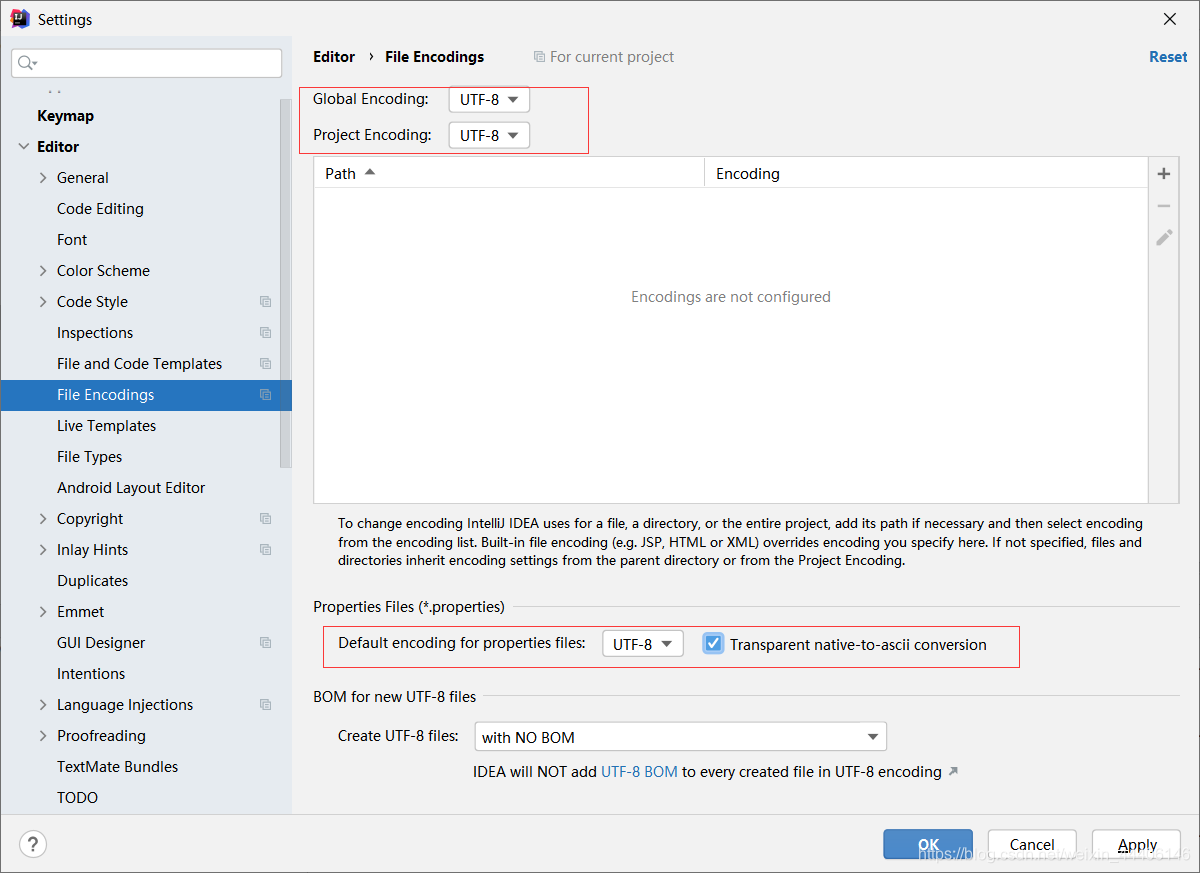Expand the Emmet node
This screenshot has width=1200, height=873.
click(x=43, y=612)
